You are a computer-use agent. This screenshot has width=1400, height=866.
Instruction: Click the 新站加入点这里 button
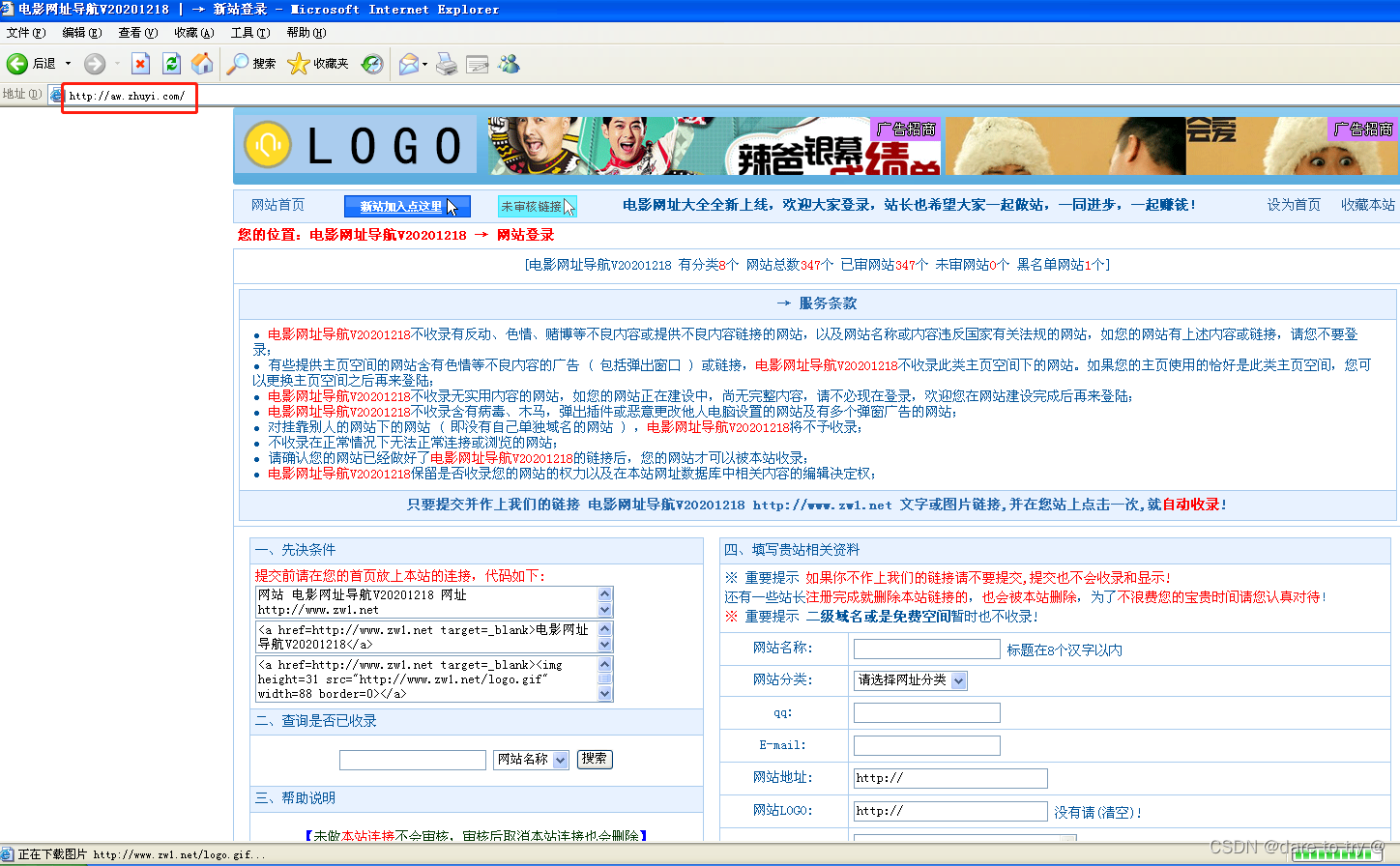point(407,207)
